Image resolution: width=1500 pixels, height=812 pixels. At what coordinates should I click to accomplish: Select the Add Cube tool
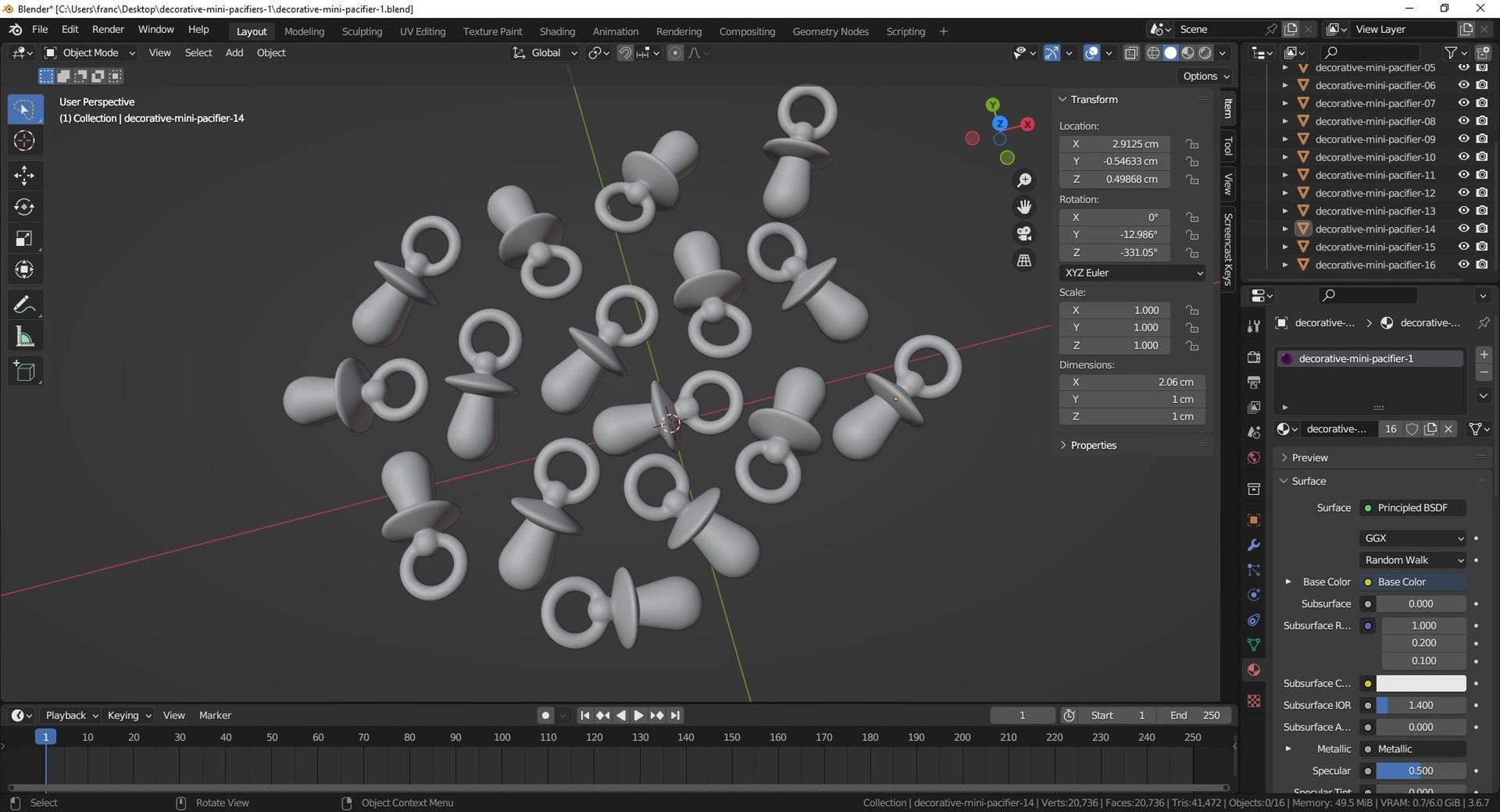[24, 371]
